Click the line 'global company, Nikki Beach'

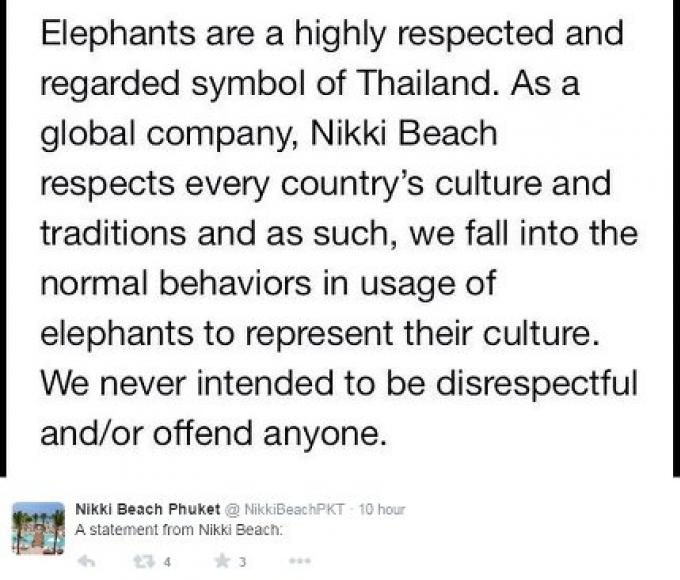tap(269, 135)
